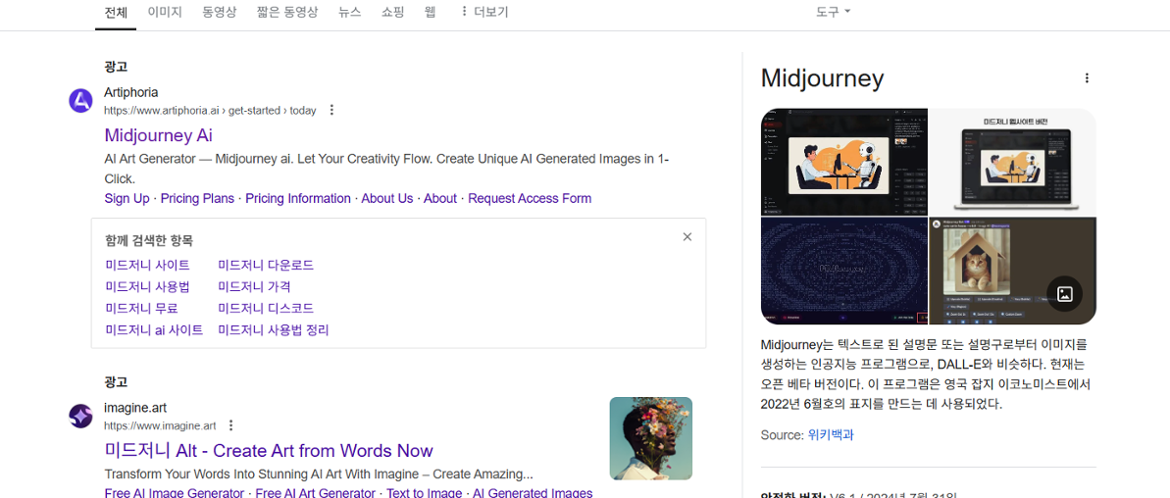Image resolution: width=1170 pixels, height=498 pixels.
Task: Open the 위키백과 source link
Action: click(x=830, y=435)
